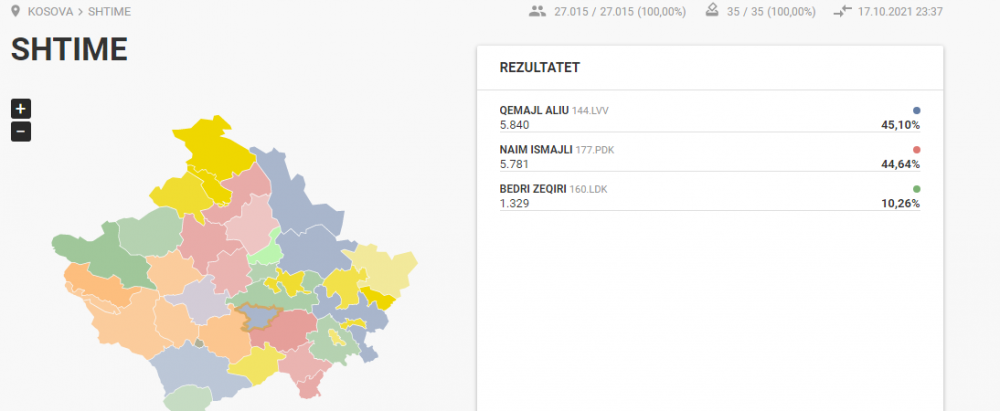Click SHTIME breadcrumb item
This screenshot has height=411, width=1000.
click(x=110, y=11)
